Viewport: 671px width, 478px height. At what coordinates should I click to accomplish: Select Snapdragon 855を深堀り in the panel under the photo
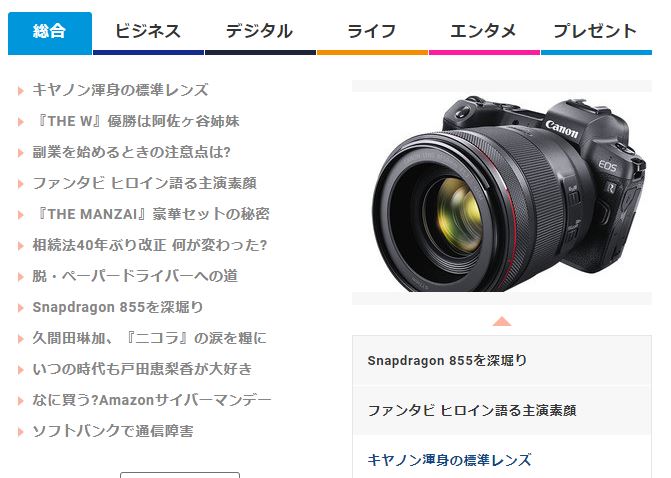tap(502, 360)
